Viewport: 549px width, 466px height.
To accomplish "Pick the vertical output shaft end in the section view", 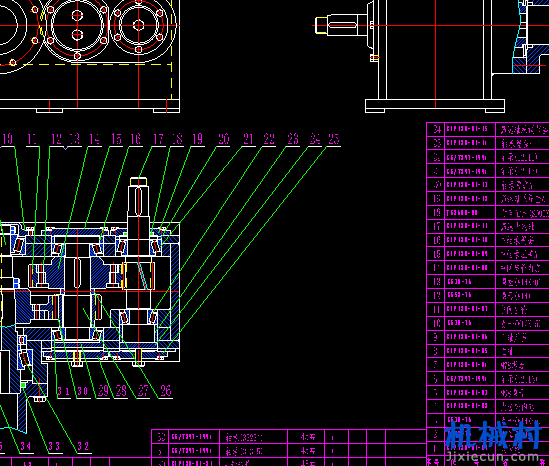I will [138, 198].
